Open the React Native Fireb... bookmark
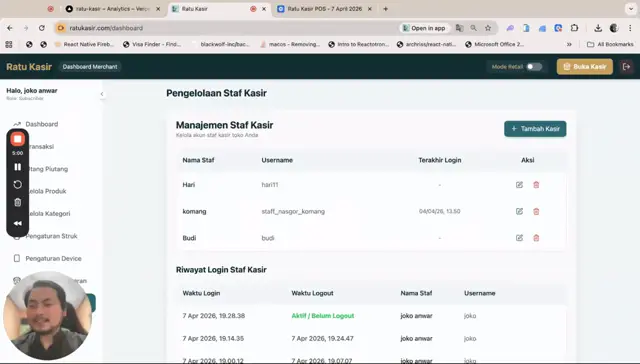 [x=84, y=44]
